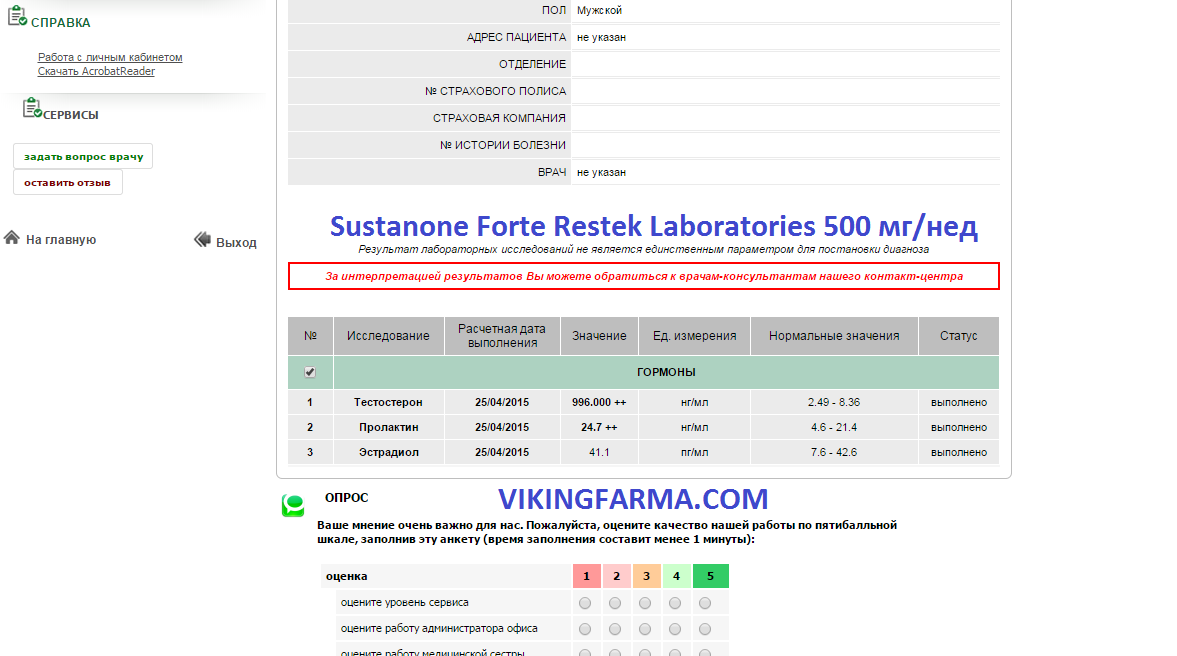Open the Работа с личным кабинетом link
Image resolution: width=1177 pixels, height=656 pixels.
coord(110,58)
